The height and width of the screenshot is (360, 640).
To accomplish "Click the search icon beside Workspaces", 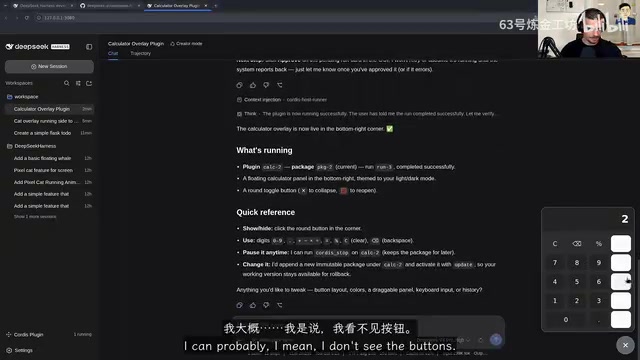I will 67,83.
